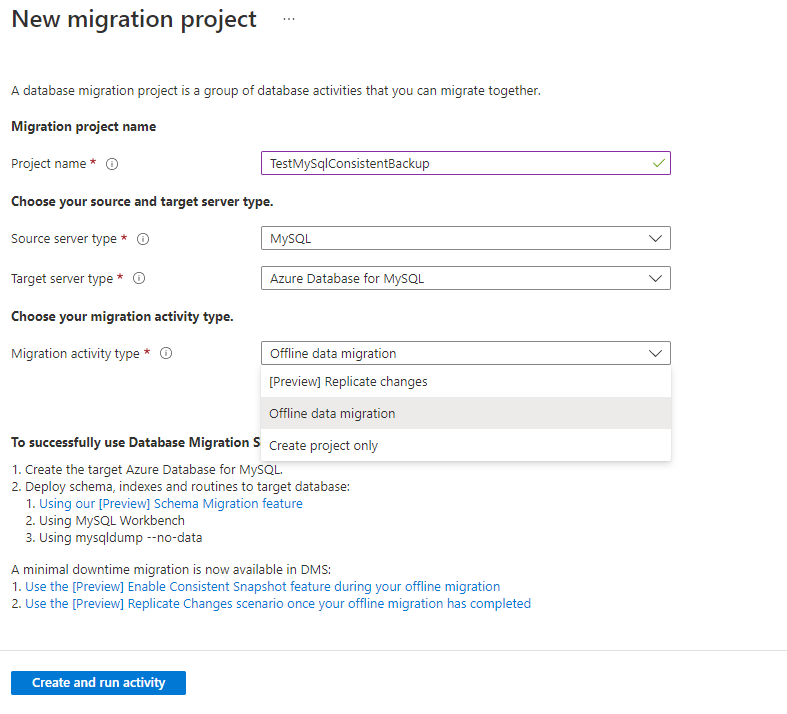Click info icon next to Project name
Screen dimensions: 787x714
pyautogui.click(x=112, y=164)
